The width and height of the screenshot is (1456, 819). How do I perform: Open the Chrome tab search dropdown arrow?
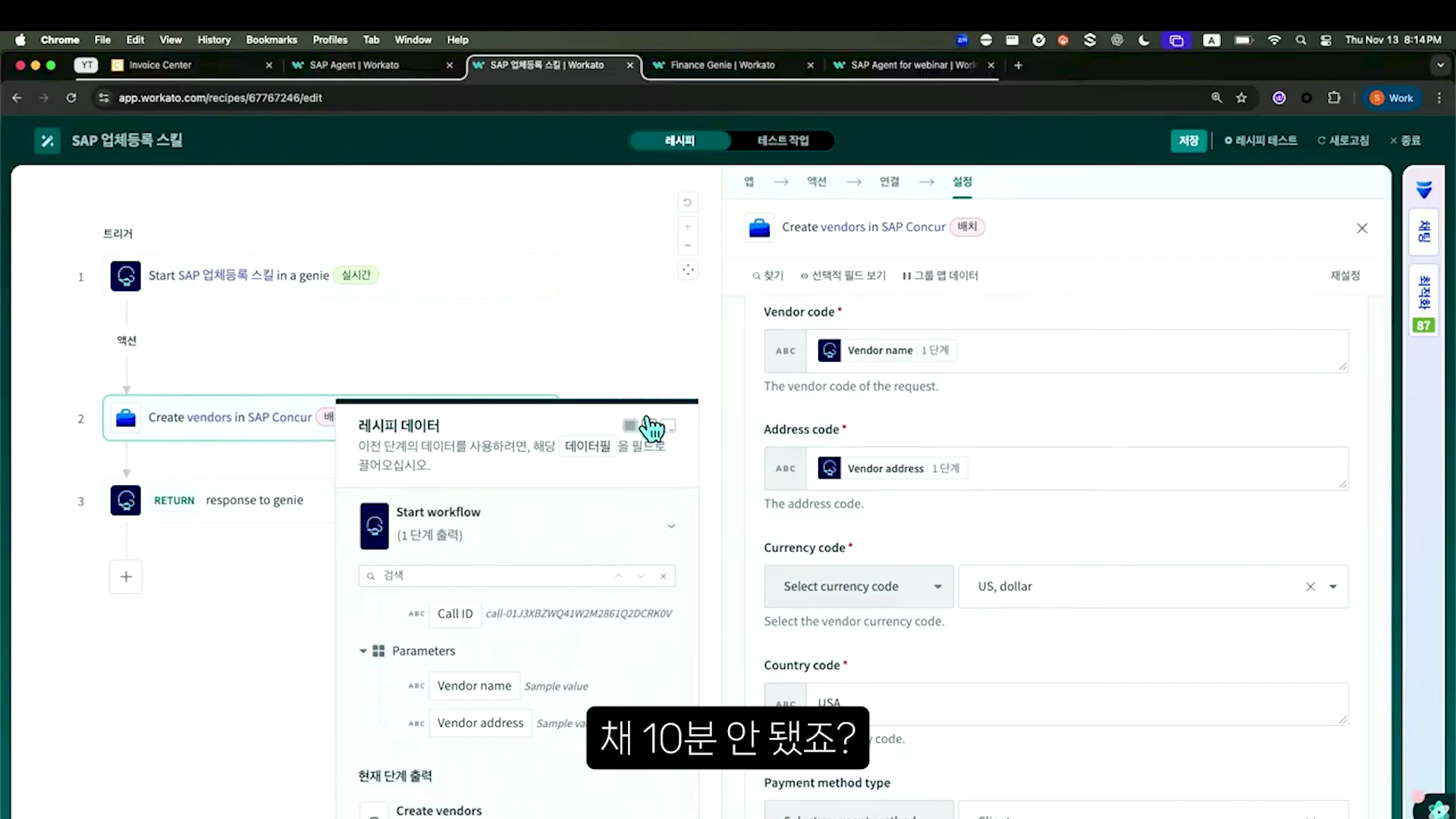pyautogui.click(x=1440, y=65)
